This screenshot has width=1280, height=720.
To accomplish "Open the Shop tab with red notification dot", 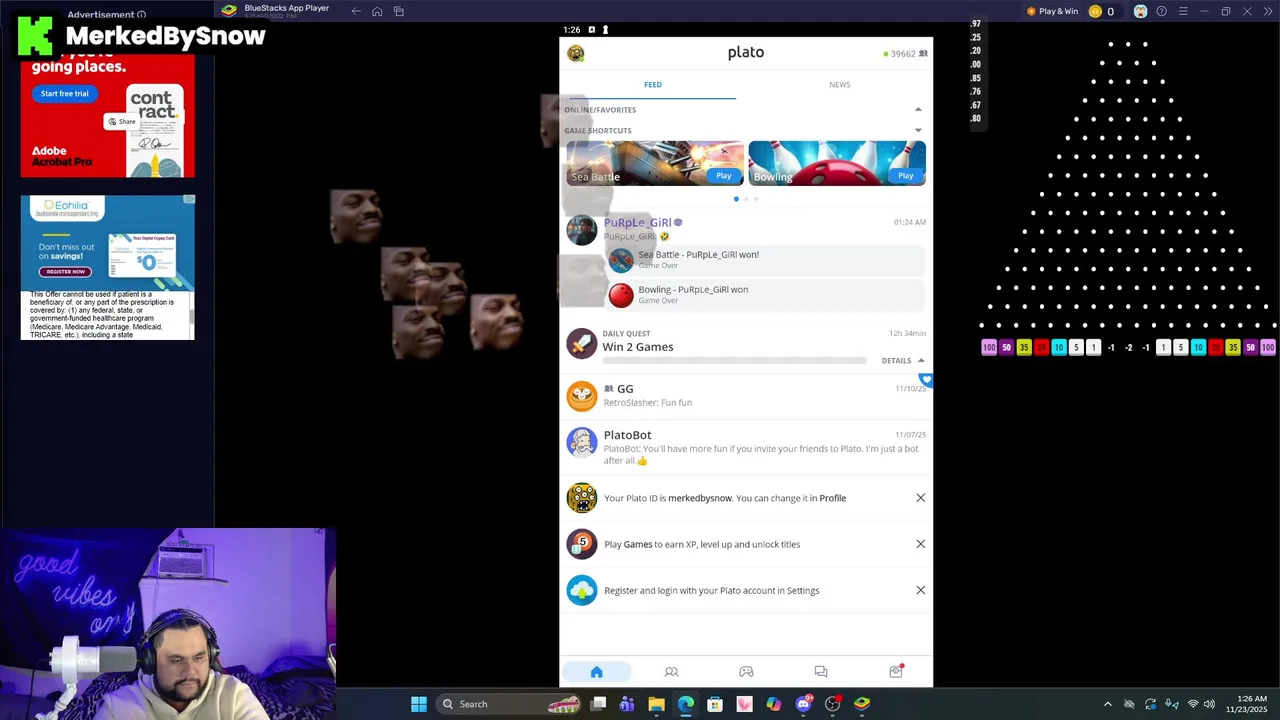I will 896,671.
